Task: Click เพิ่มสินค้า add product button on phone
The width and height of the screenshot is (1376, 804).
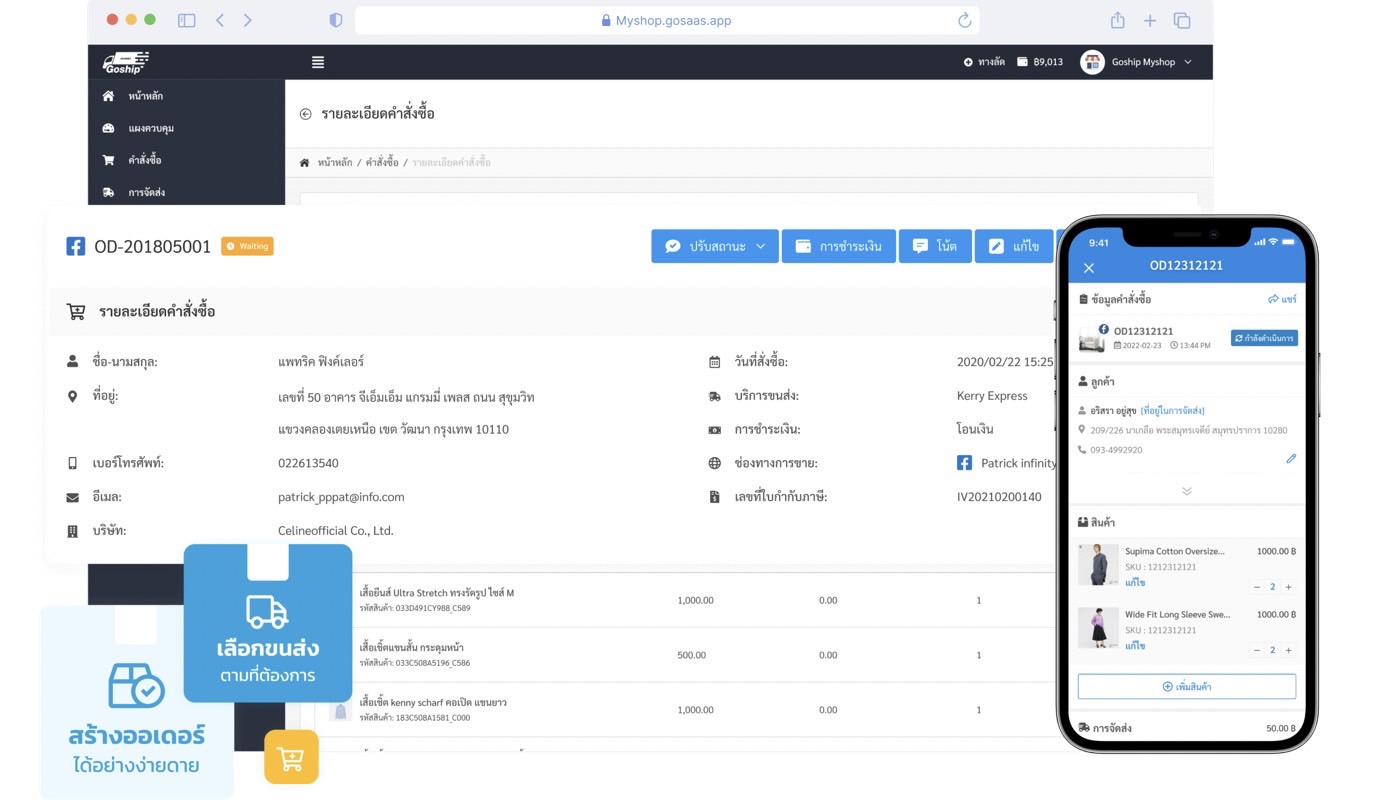Action: click(1186, 687)
